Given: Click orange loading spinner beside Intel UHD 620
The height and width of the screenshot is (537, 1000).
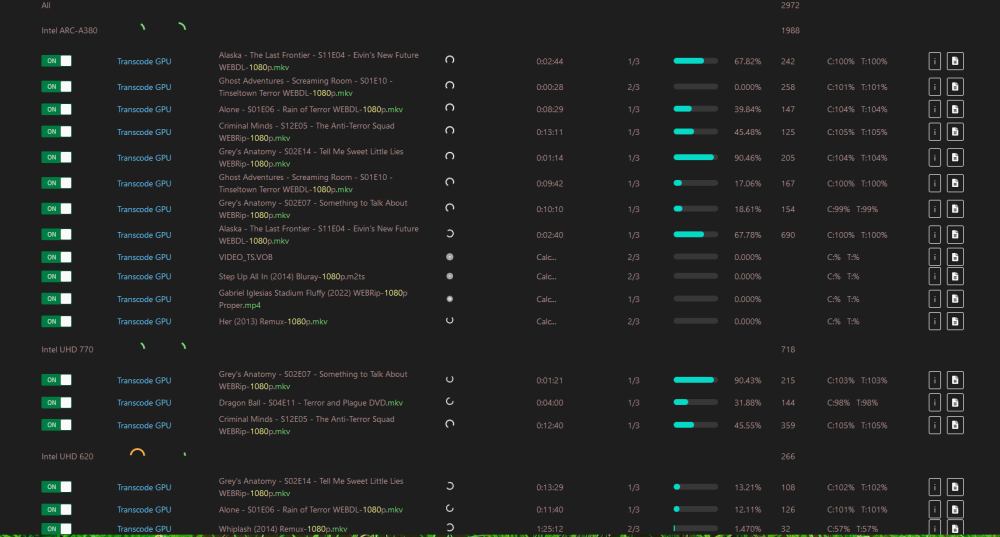Looking at the screenshot, I should (137, 453).
